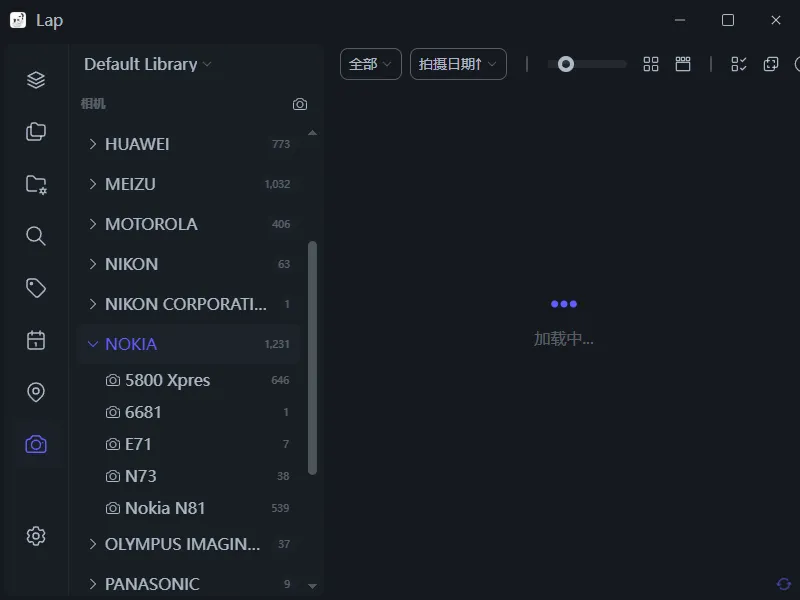The image size is (800, 600).
Task: Open folder settings in sidebar
Action: [36, 184]
